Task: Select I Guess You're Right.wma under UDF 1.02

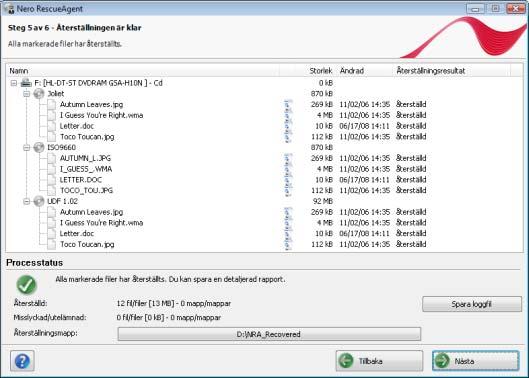Action: click(x=101, y=223)
